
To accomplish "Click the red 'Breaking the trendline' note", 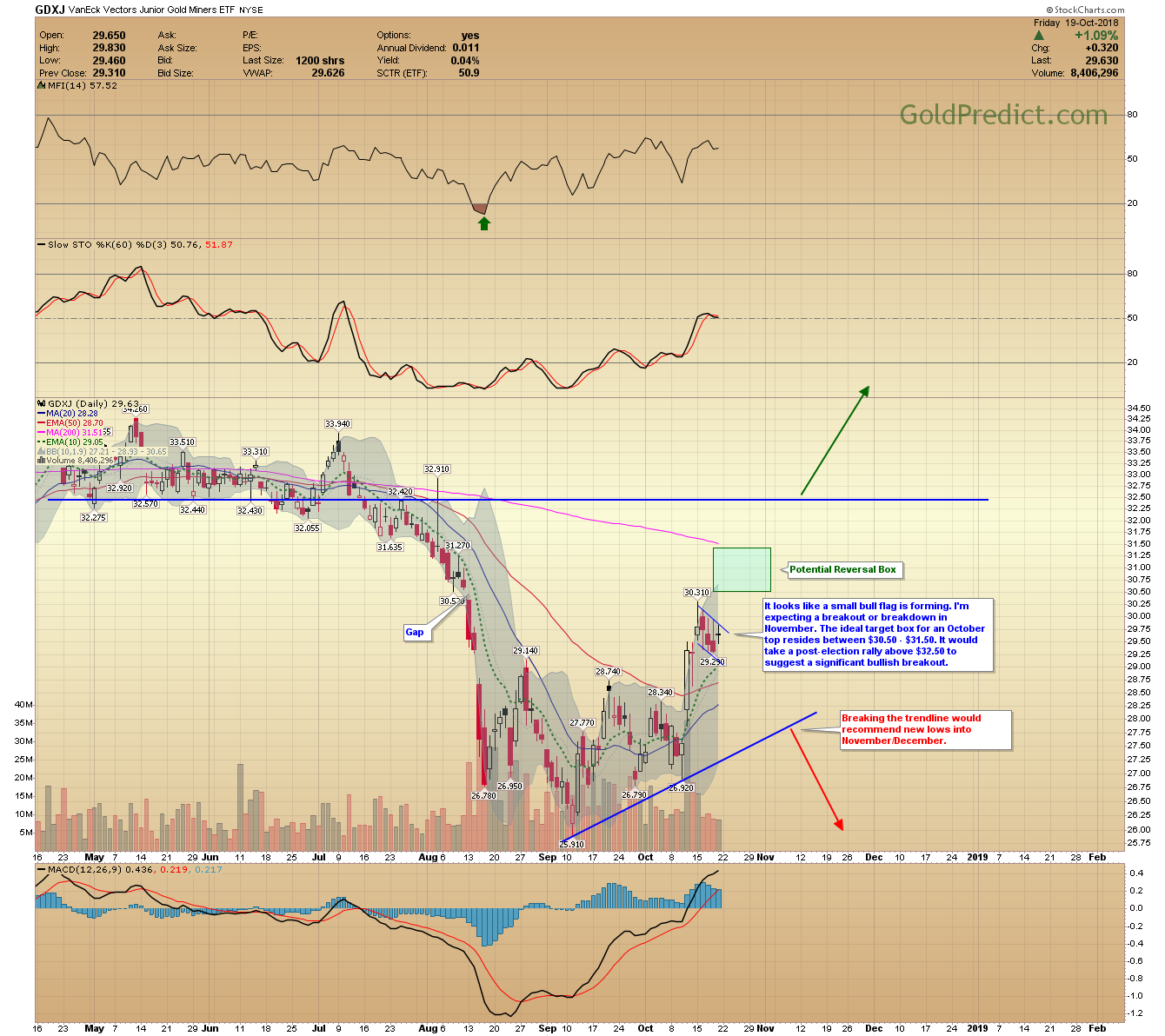I will tap(925, 730).
